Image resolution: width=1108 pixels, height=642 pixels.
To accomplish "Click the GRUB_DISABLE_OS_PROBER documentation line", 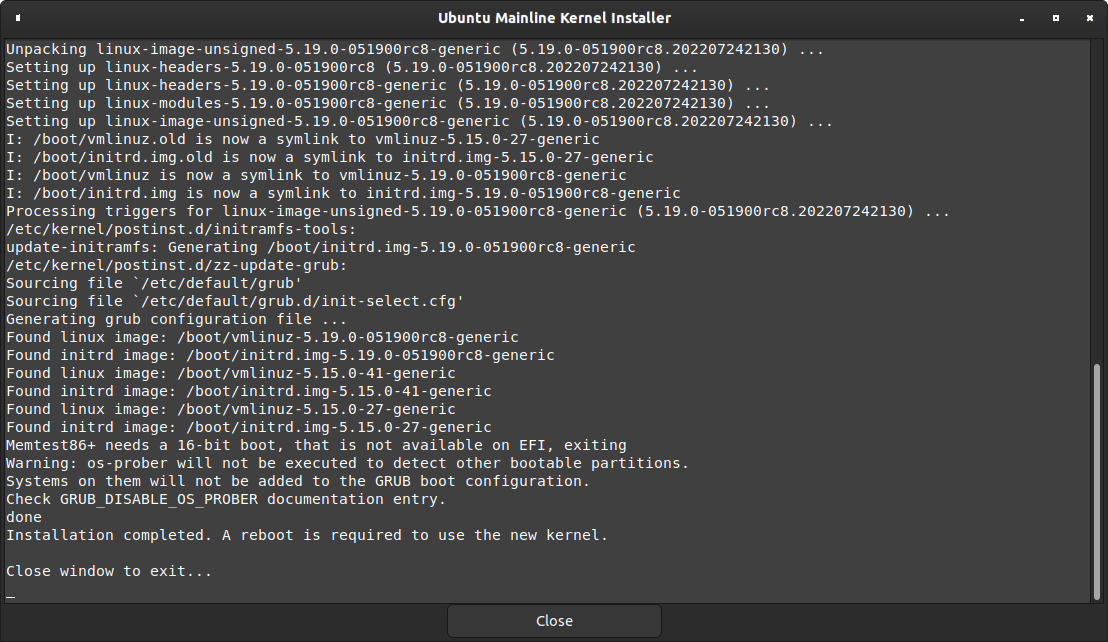I will [x=226, y=499].
